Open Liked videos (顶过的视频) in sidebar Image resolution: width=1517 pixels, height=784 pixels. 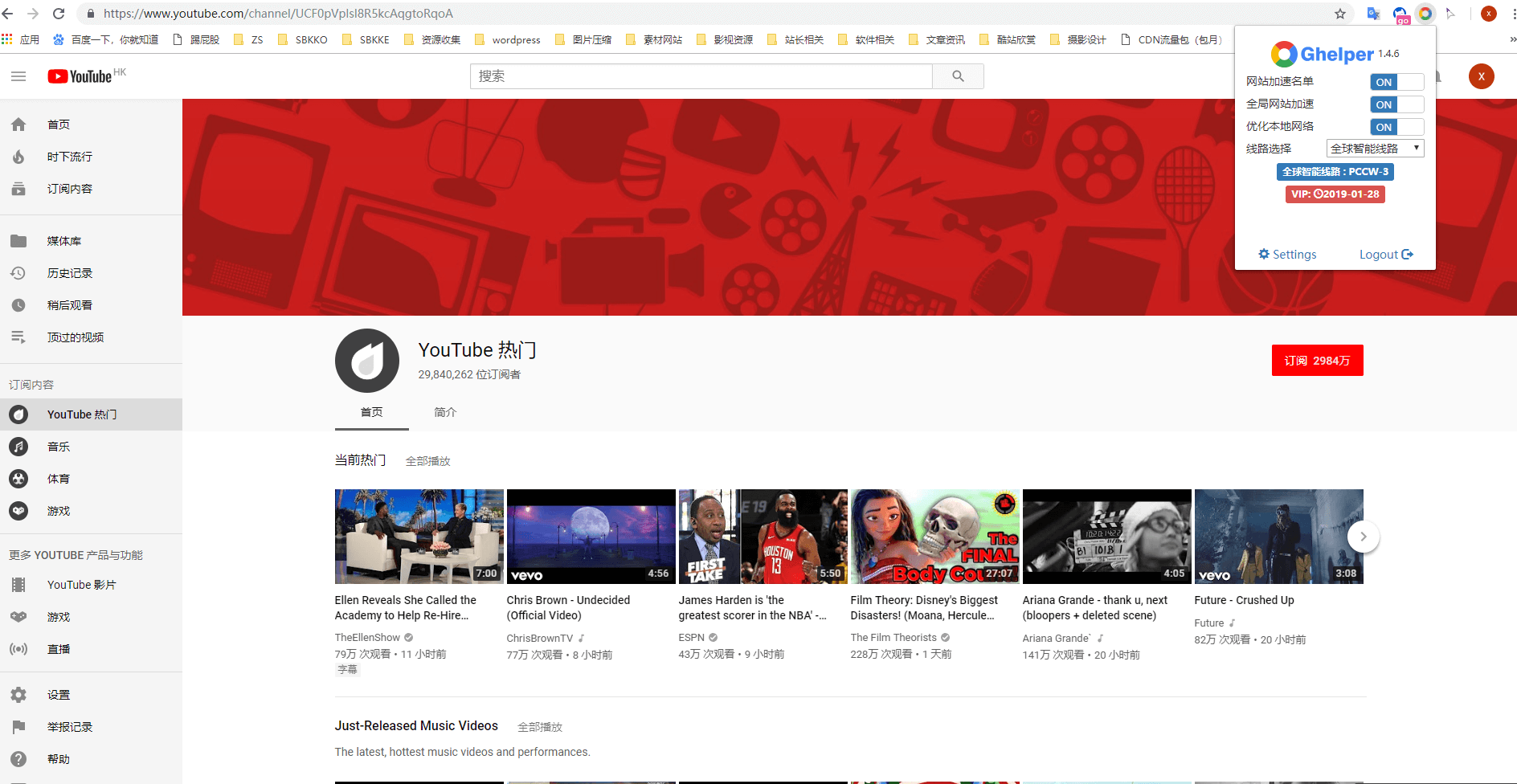tap(91, 337)
